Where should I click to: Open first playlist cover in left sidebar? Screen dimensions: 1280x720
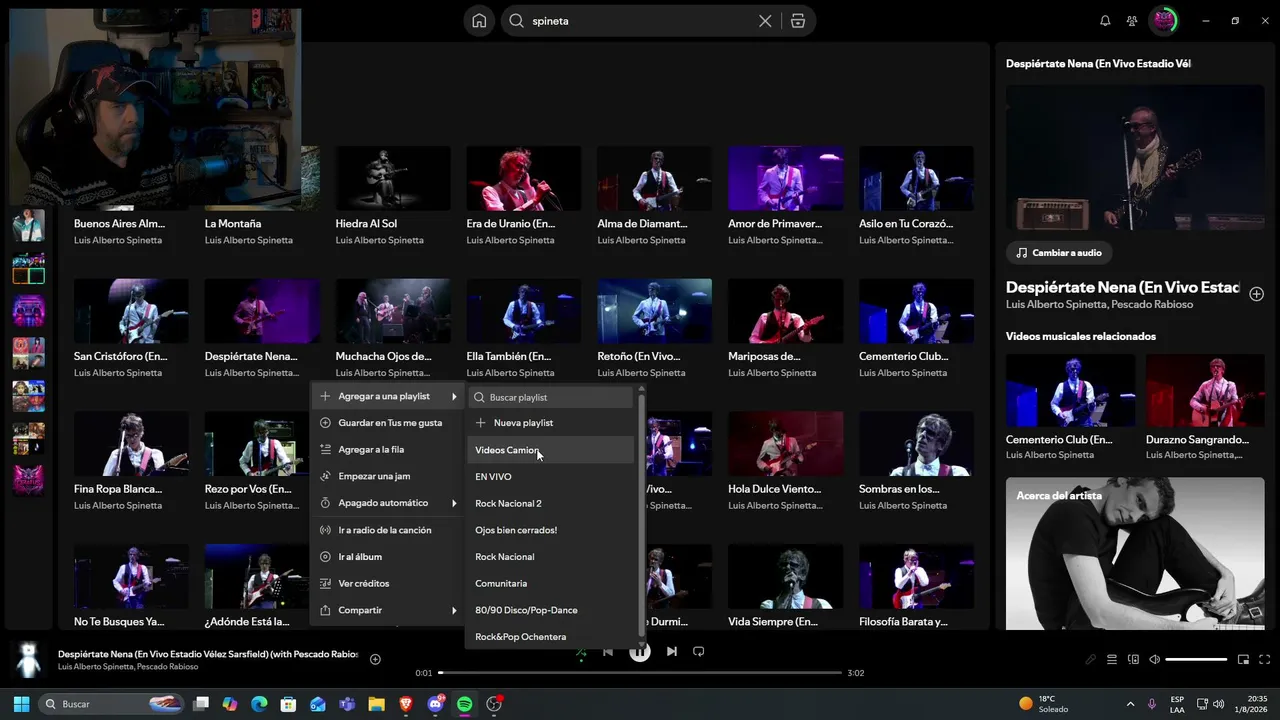pos(28,225)
